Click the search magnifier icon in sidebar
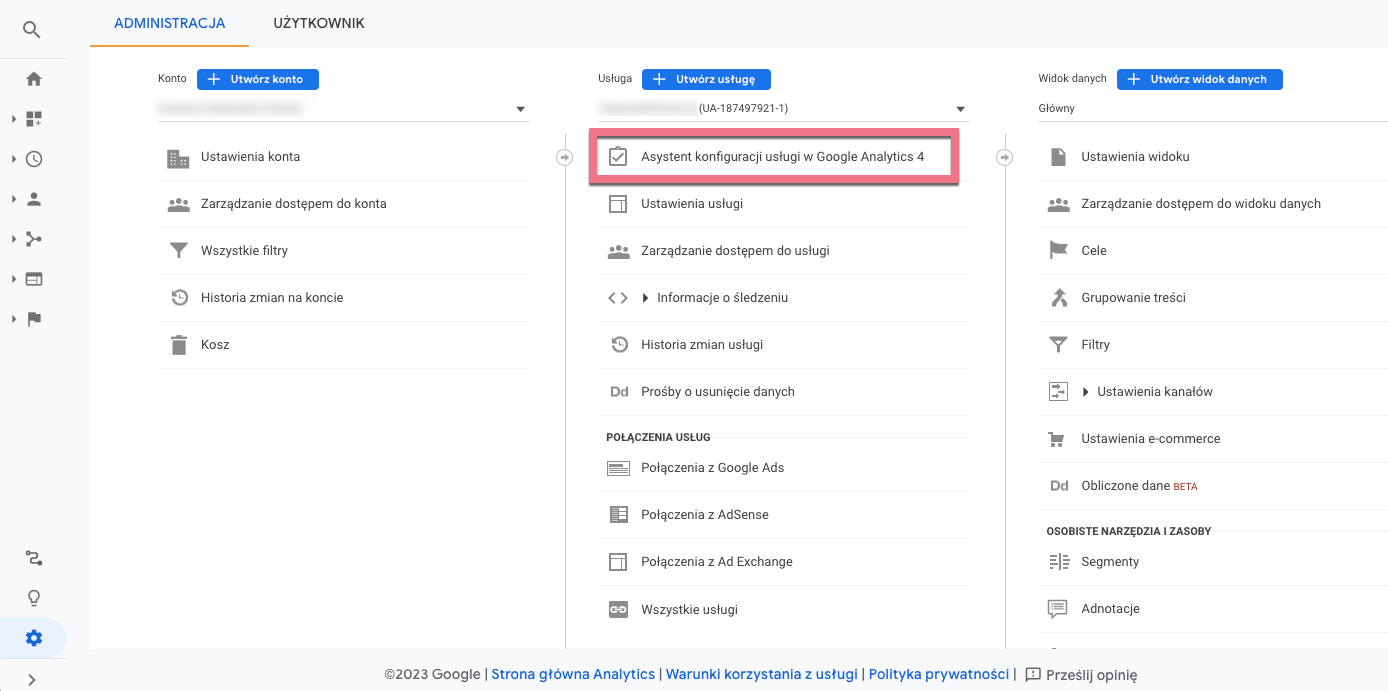Viewport: 1388px width, 691px height. [32, 30]
